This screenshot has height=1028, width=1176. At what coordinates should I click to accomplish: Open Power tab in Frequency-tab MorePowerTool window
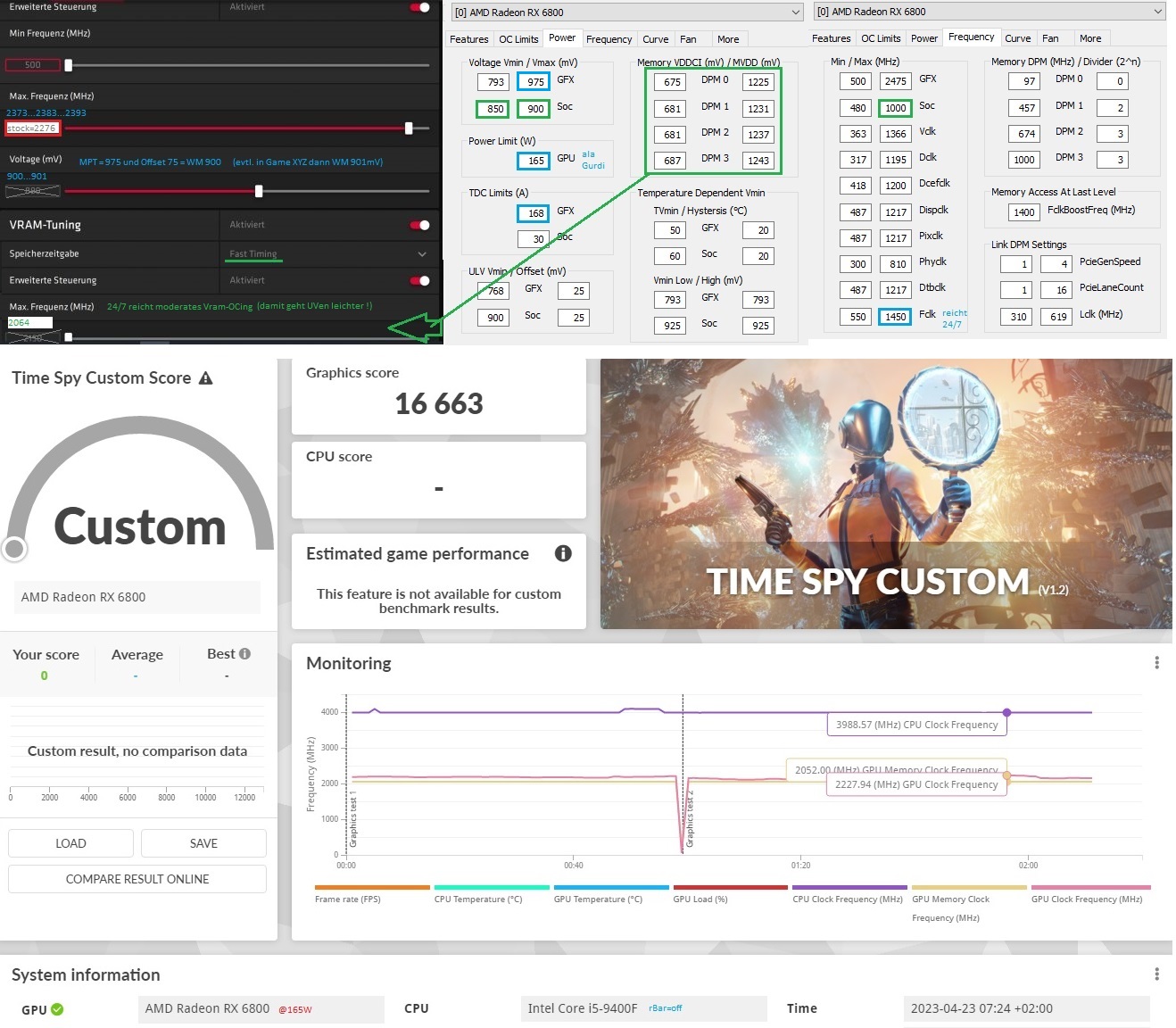924,38
